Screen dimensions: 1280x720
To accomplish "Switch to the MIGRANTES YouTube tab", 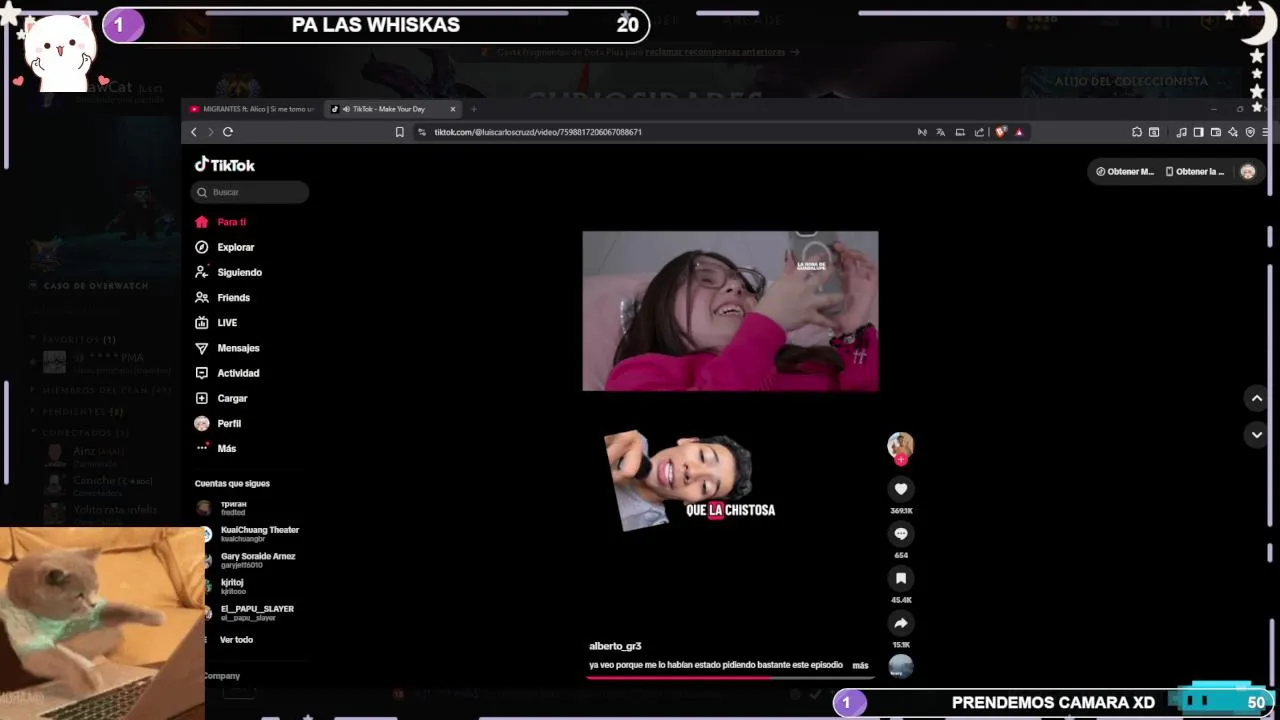I will pos(251,109).
